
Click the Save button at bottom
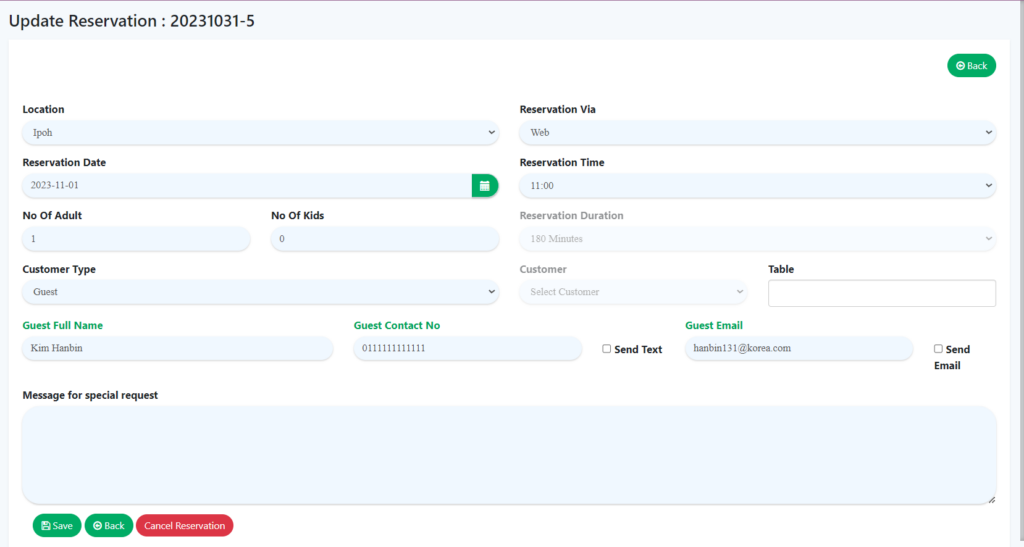point(57,526)
